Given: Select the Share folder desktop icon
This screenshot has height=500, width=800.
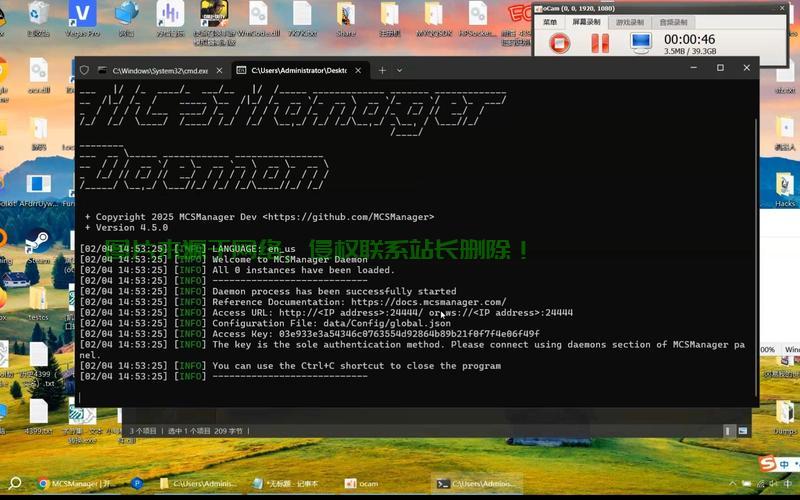Looking at the screenshot, I should (x=346, y=19).
